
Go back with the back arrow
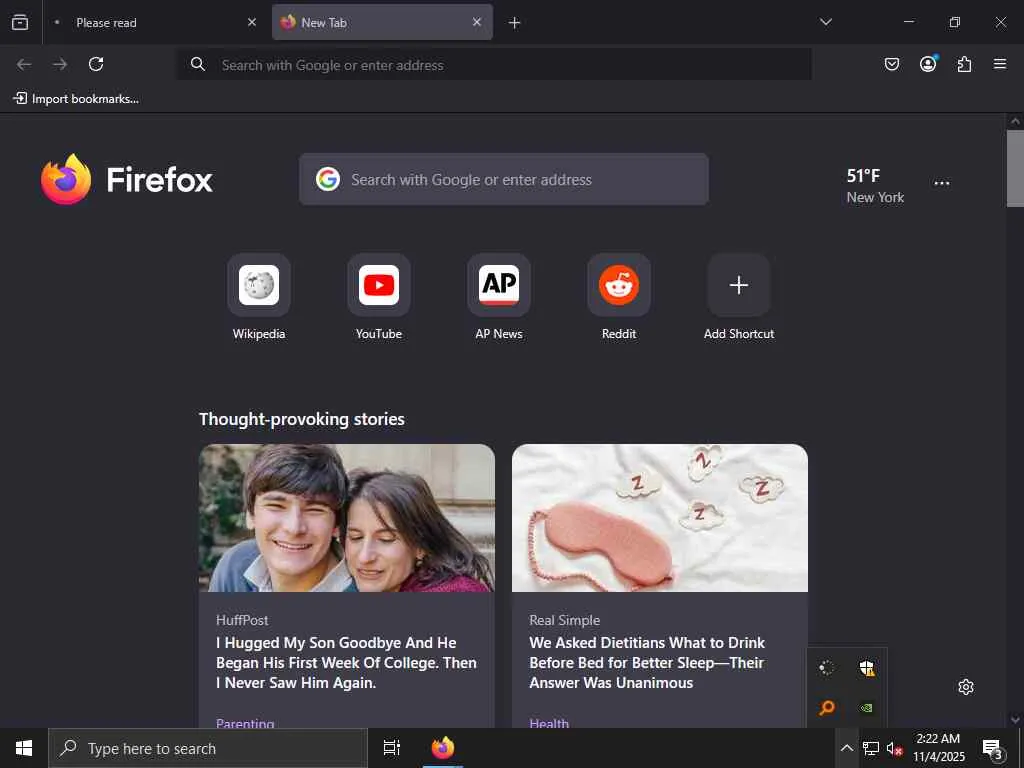(24, 64)
